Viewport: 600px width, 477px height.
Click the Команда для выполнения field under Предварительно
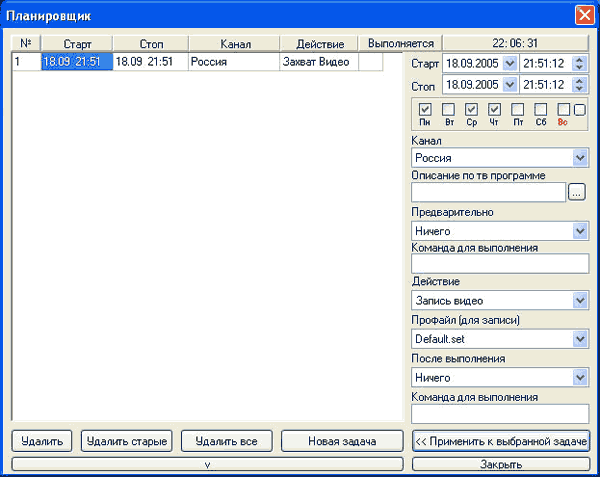(x=500, y=264)
